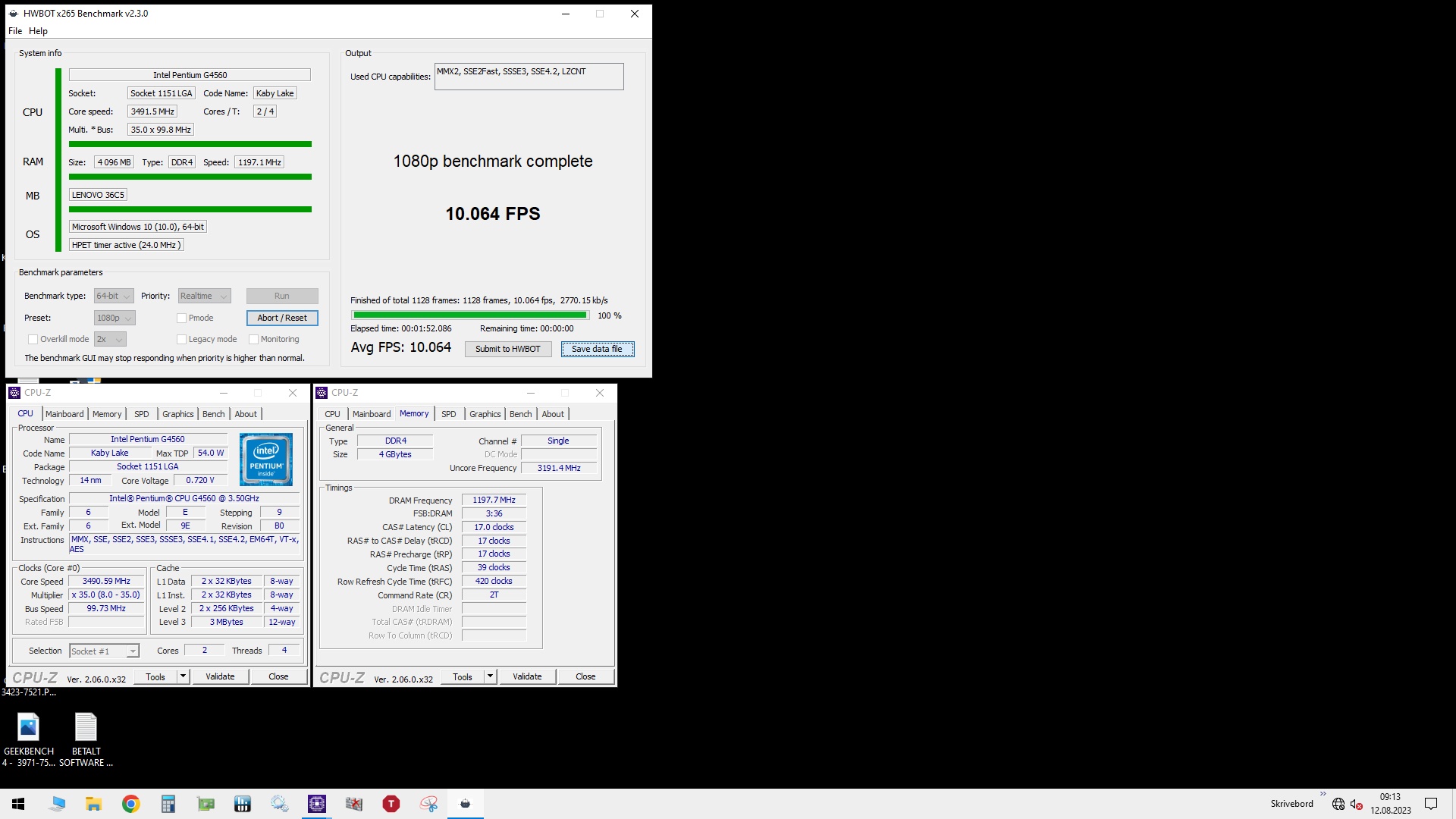Click the DRAM Frequency 1197.7 MHz field
The image size is (1456, 819).
click(x=494, y=500)
